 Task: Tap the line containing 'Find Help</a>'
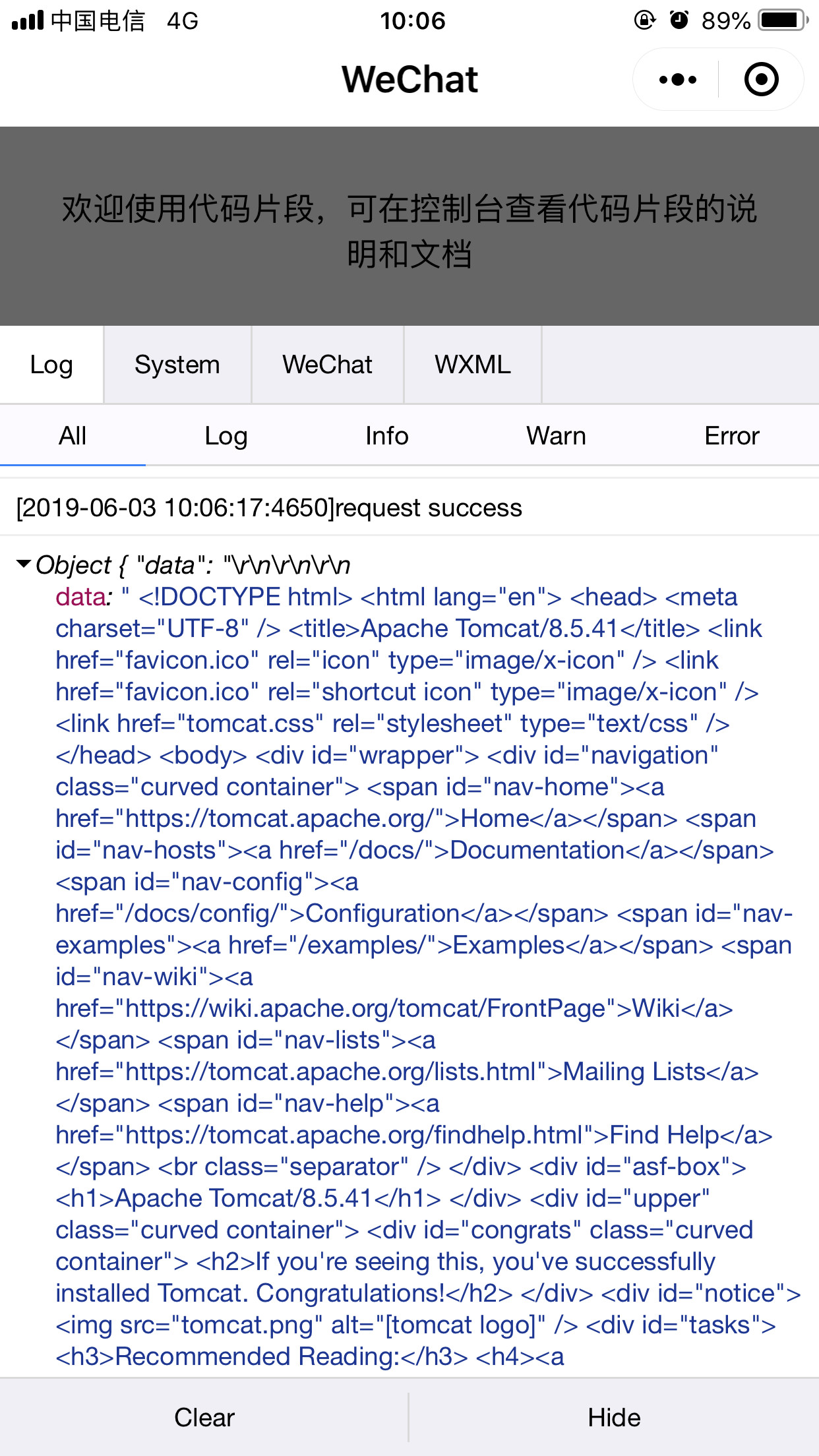point(414,1135)
